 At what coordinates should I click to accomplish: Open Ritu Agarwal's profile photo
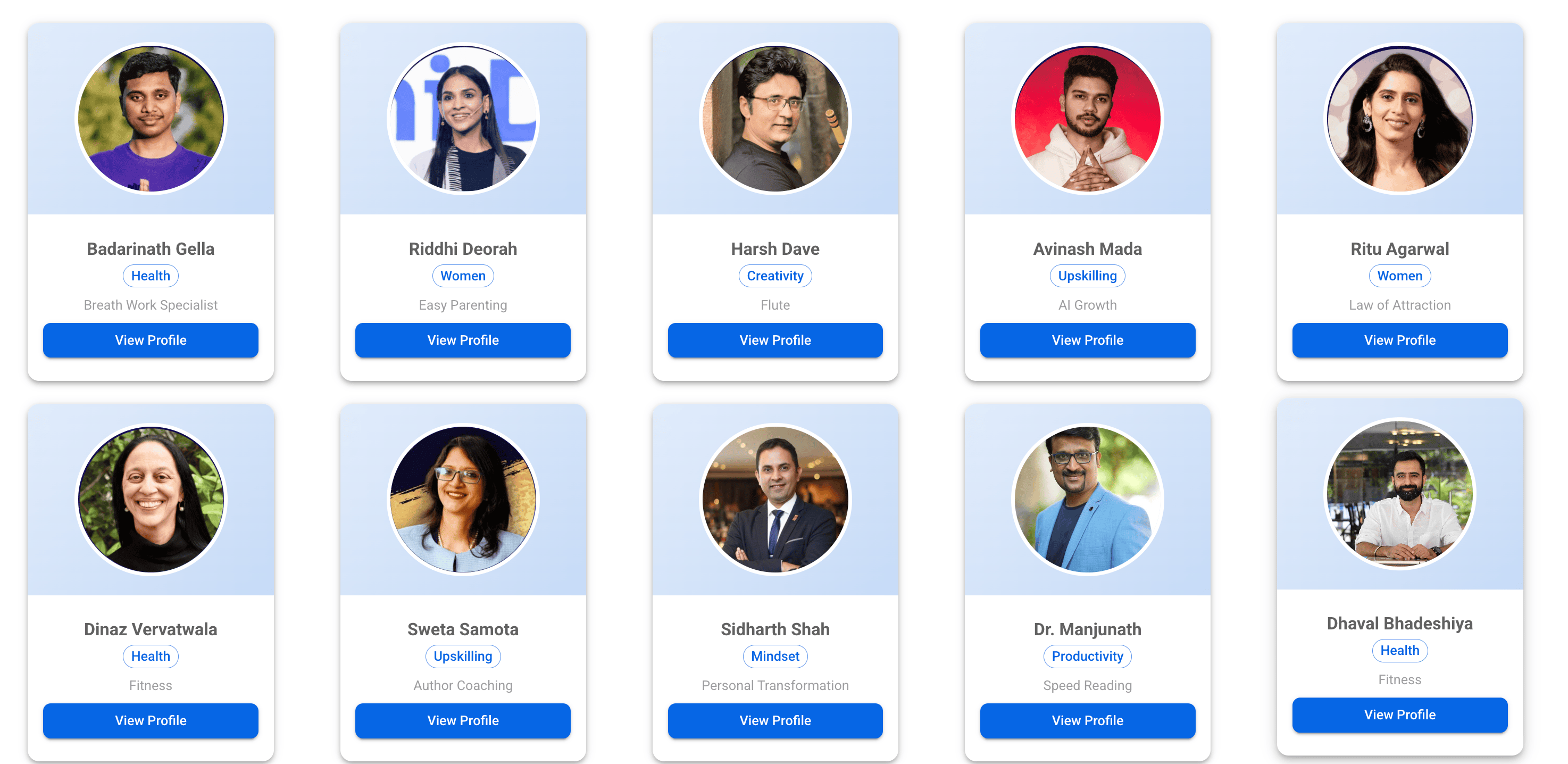coord(1399,119)
